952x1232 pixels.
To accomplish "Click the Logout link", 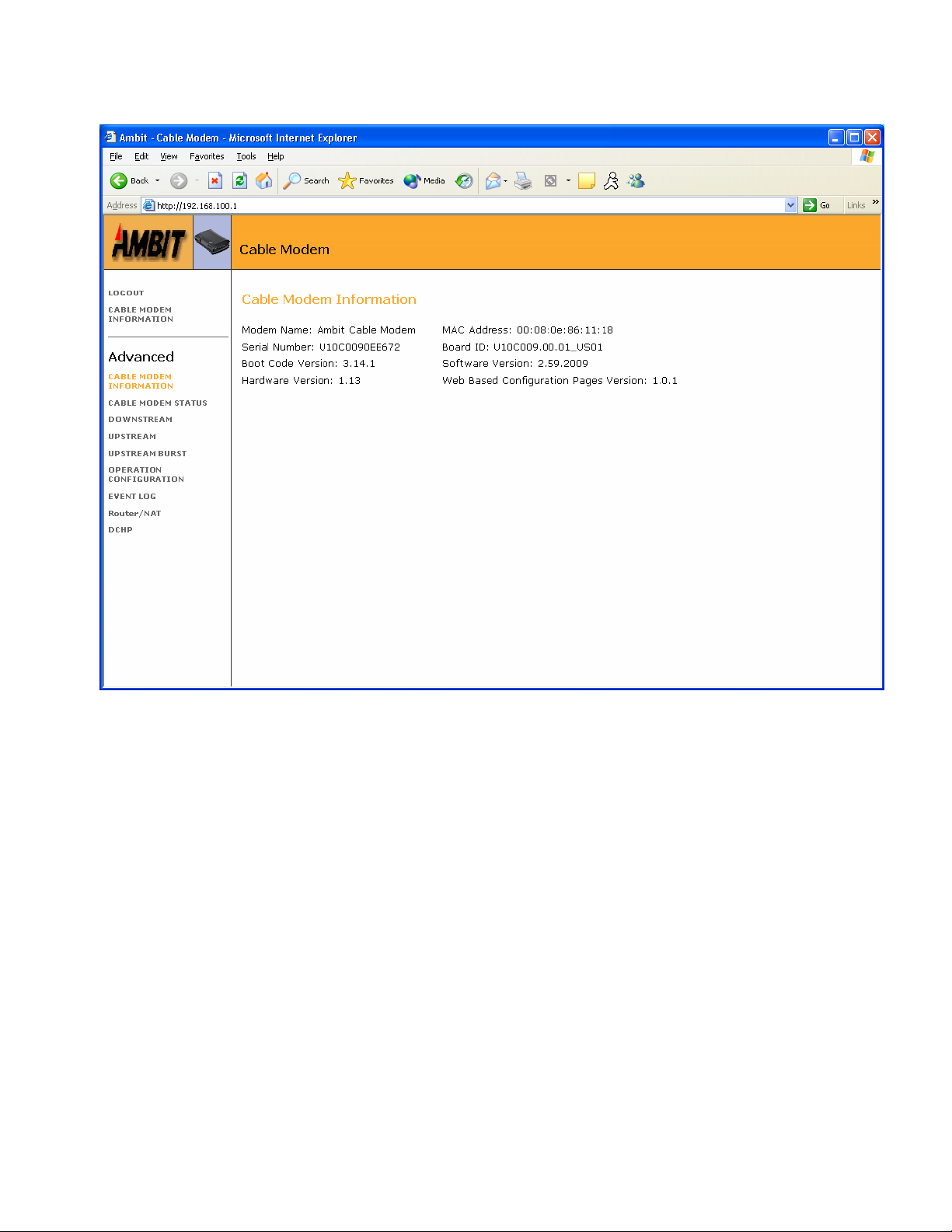I will tap(126, 293).
